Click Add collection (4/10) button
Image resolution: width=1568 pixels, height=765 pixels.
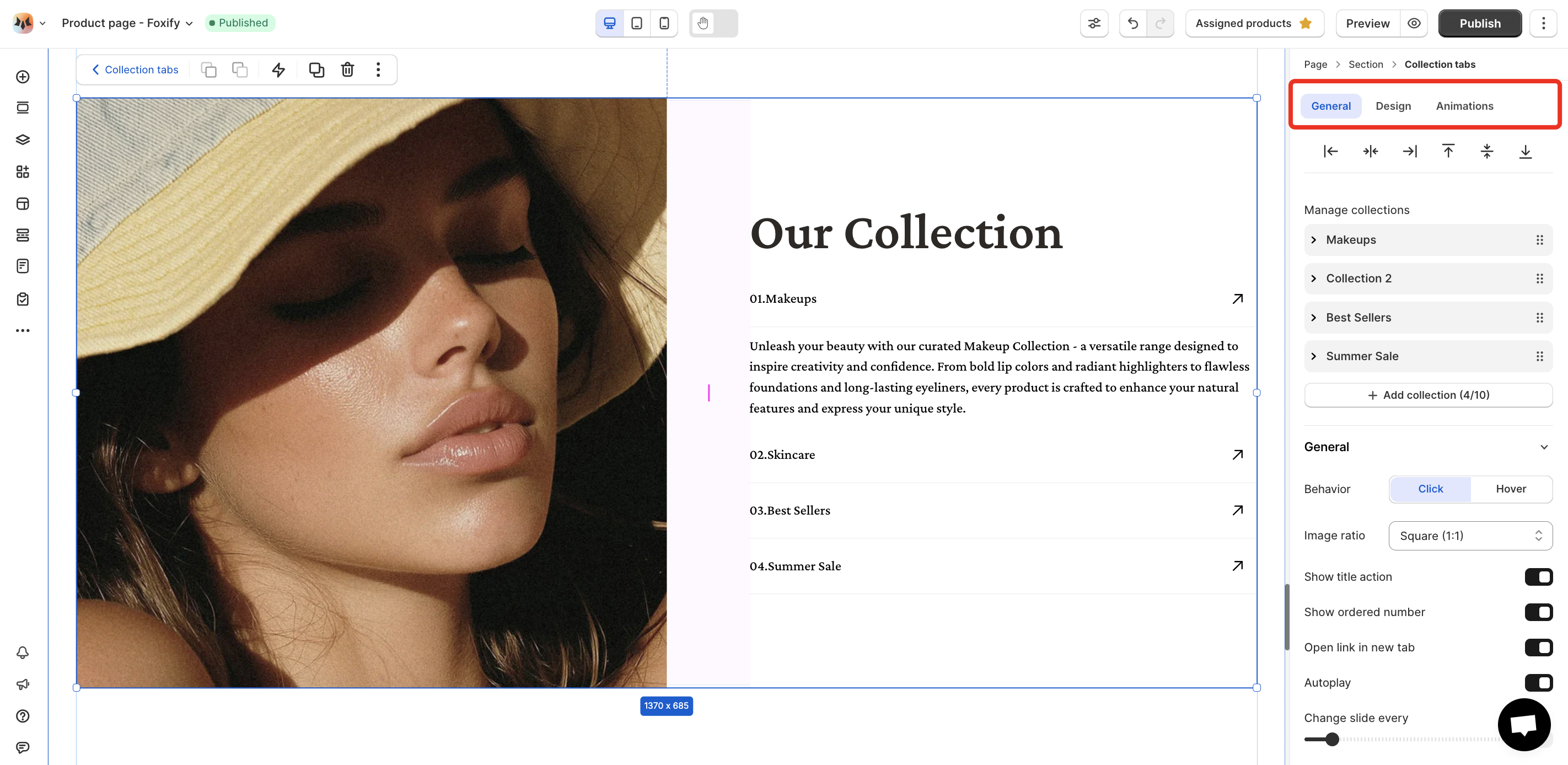click(x=1428, y=395)
